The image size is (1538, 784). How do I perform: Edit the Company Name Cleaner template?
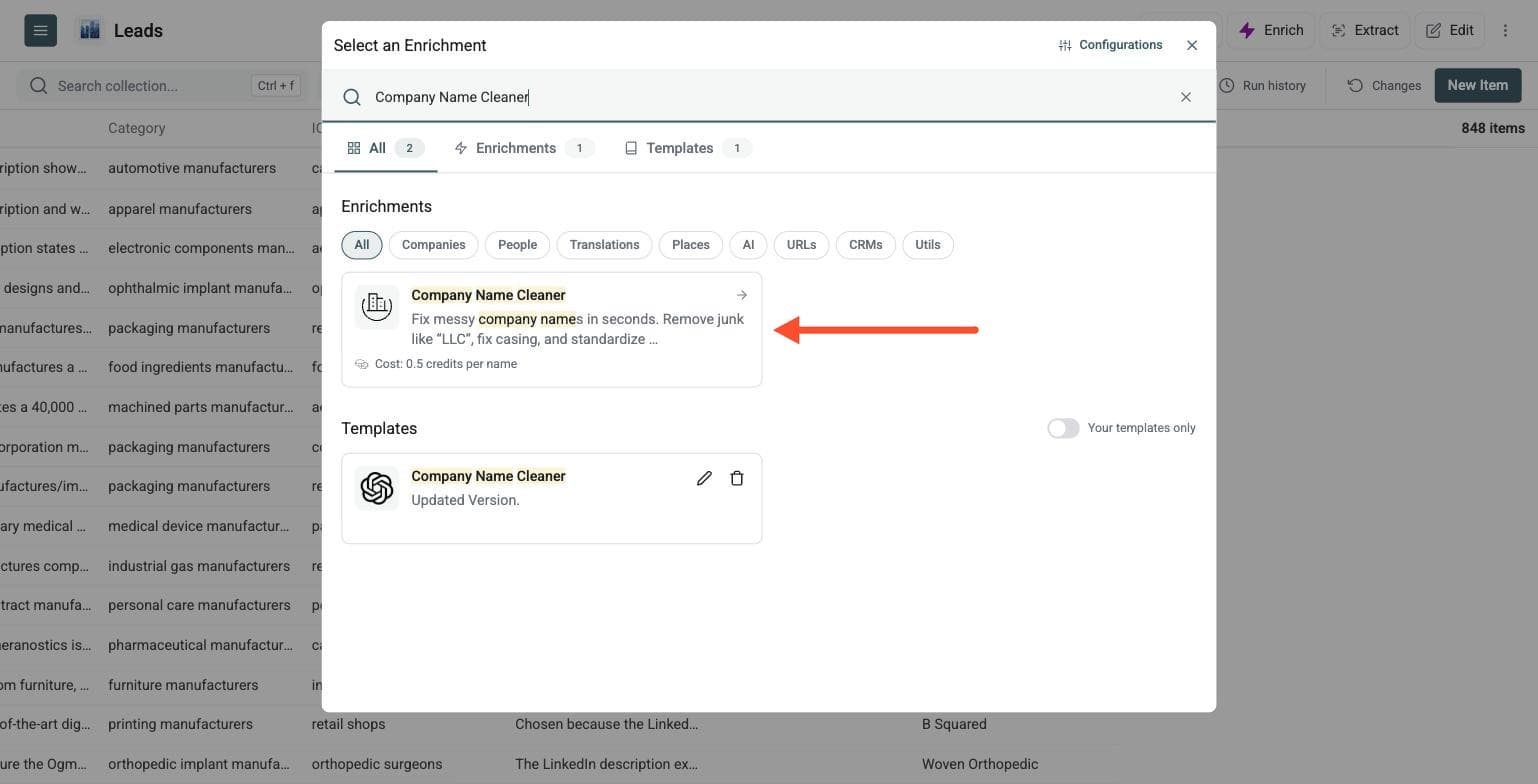tap(704, 478)
